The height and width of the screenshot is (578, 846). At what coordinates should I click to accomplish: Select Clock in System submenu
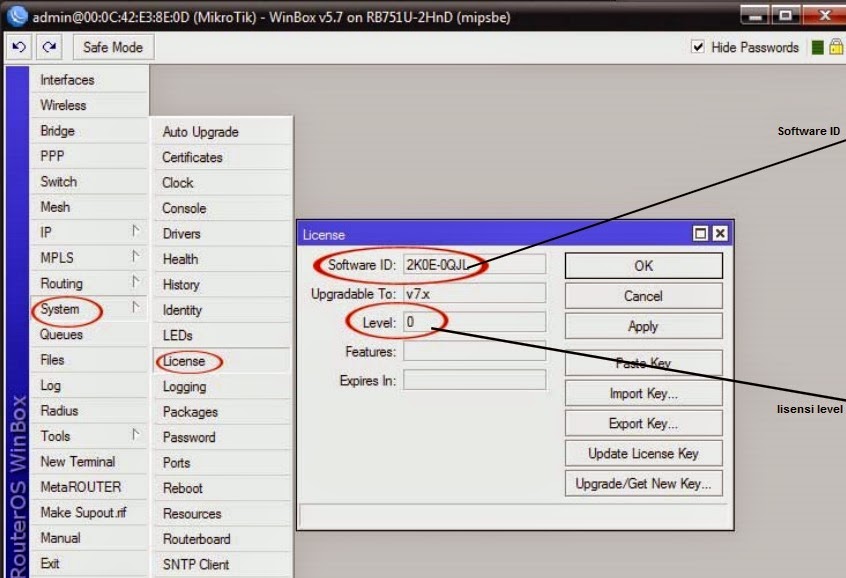(x=222, y=182)
